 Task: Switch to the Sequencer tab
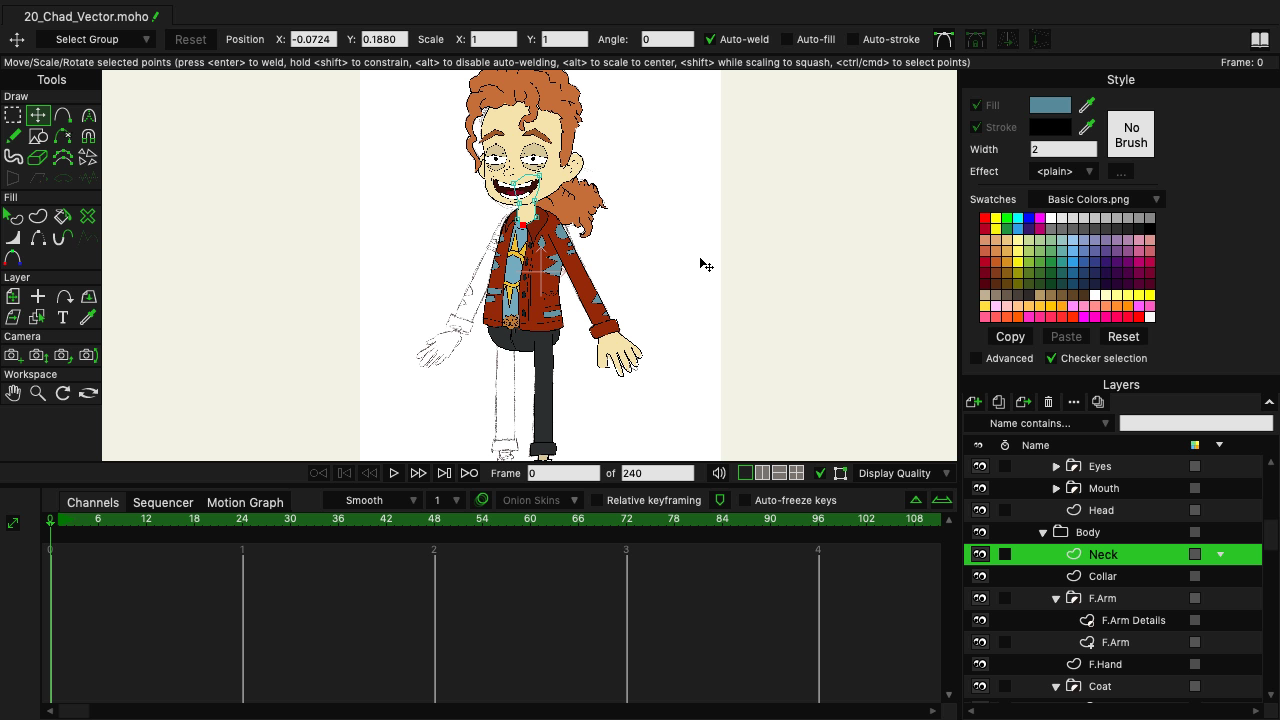[163, 502]
